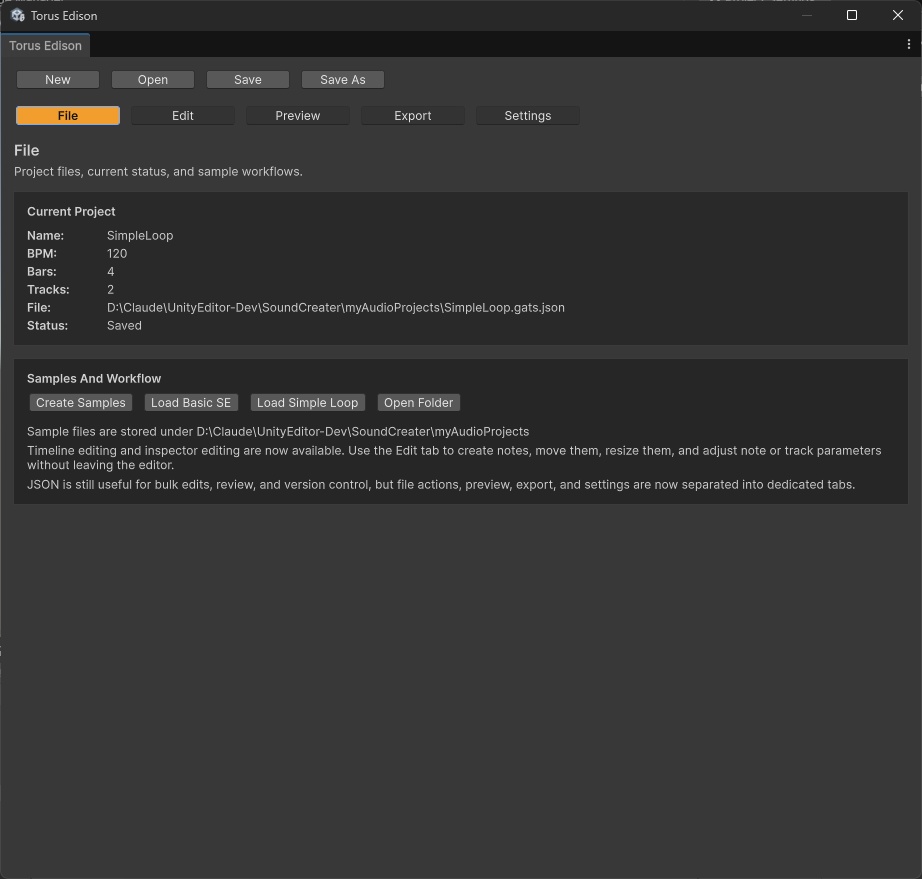Viewport: 922px width, 879px height.
Task: Go to the Export tab
Action: pyautogui.click(x=413, y=116)
